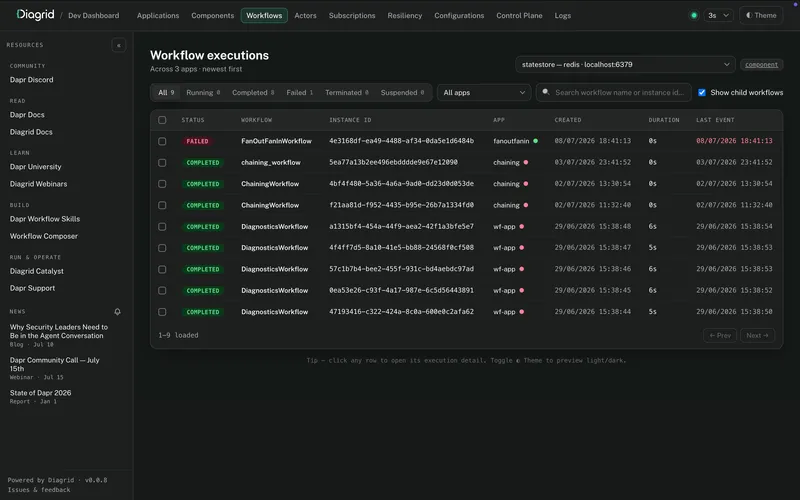Open the Dapr Docs link

(27, 115)
